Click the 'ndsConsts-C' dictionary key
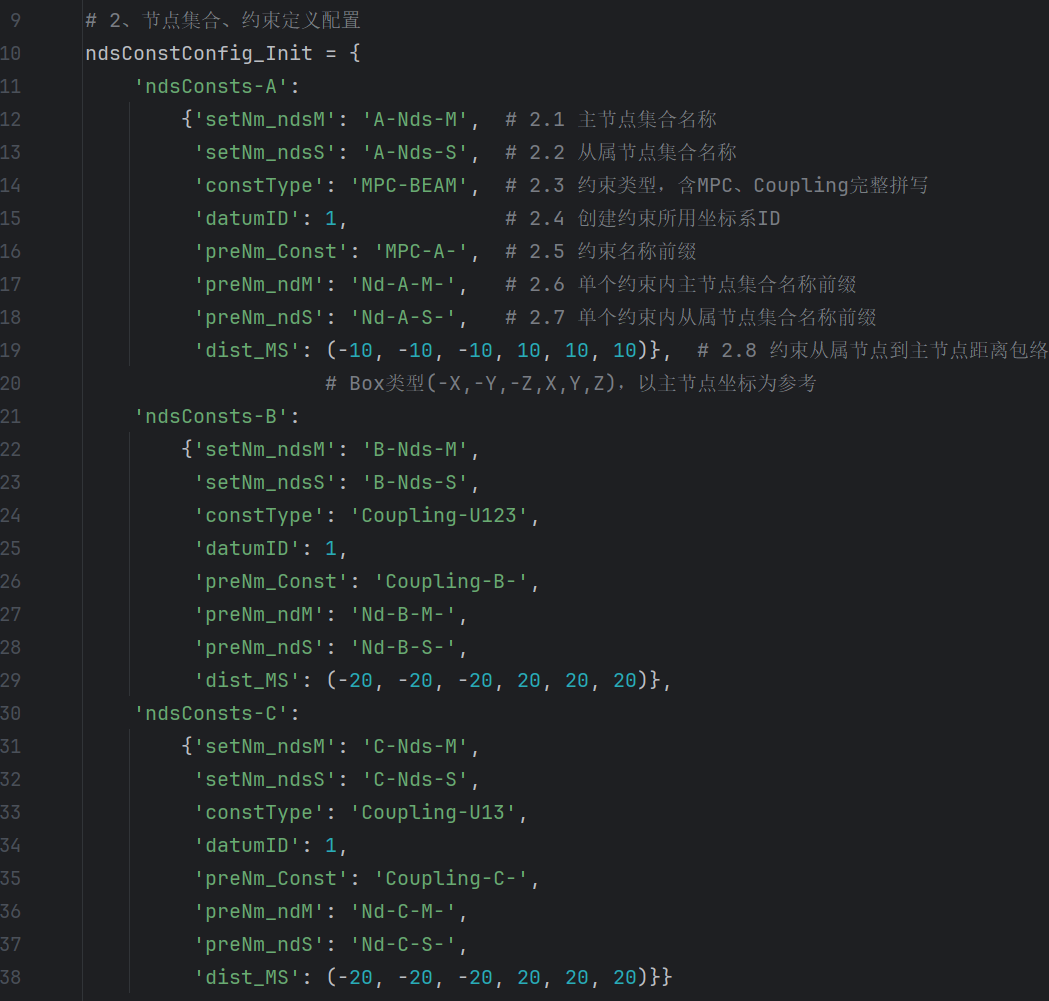Image resolution: width=1049 pixels, height=1001 pixels. [211, 713]
